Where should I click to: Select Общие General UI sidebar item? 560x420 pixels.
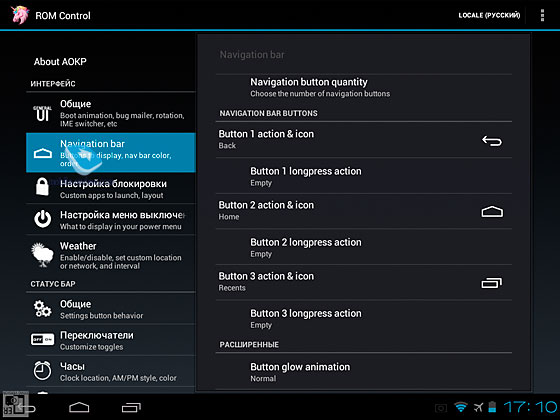111,113
